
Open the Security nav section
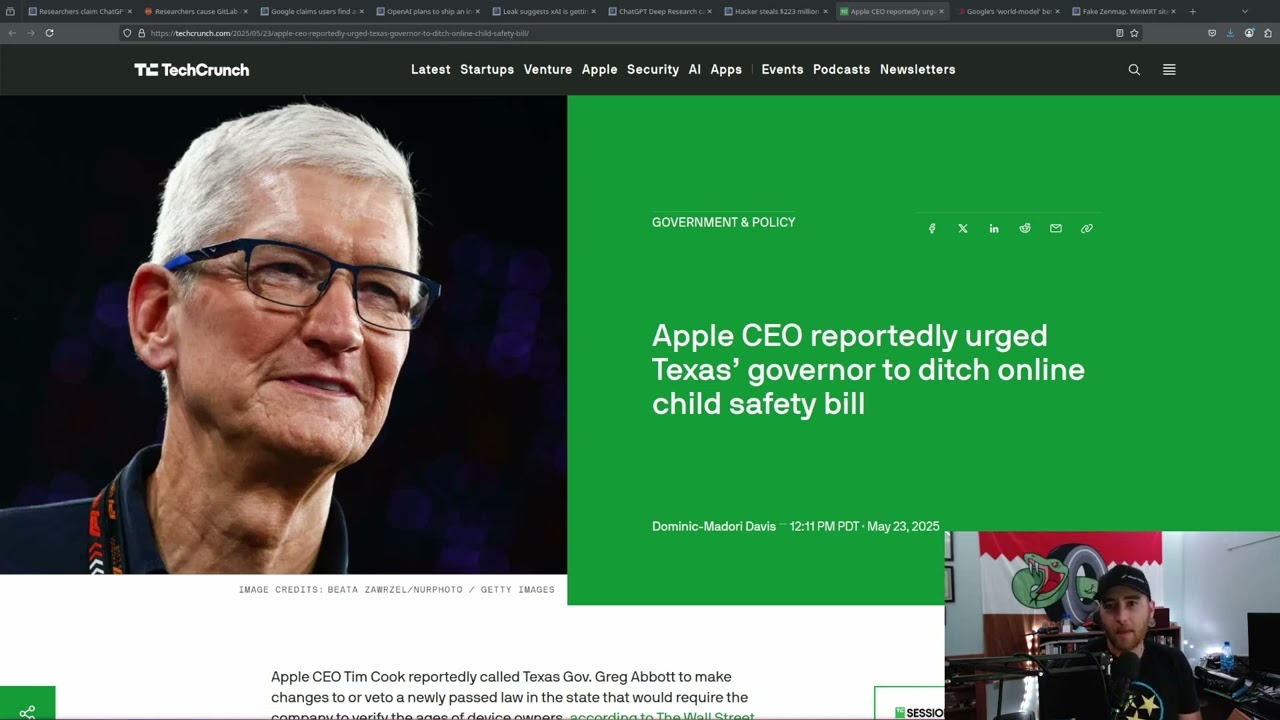[653, 70]
